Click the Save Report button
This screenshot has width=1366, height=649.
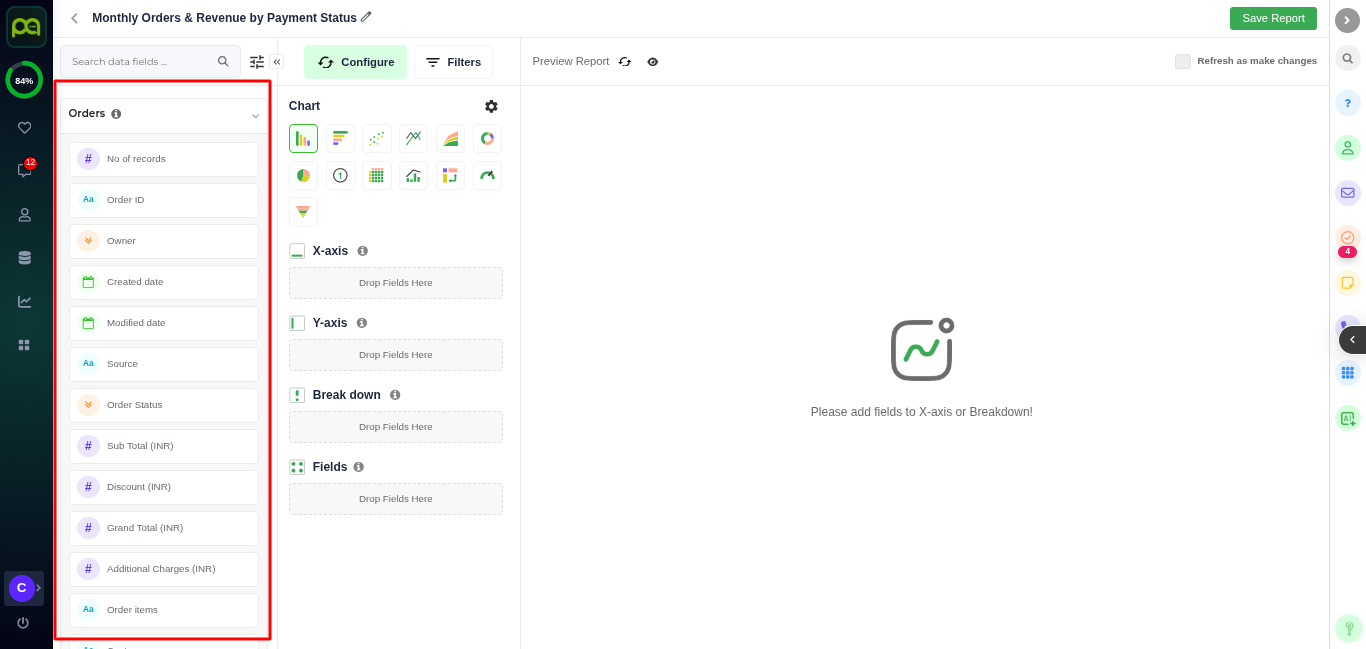(x=1273, y=18)
